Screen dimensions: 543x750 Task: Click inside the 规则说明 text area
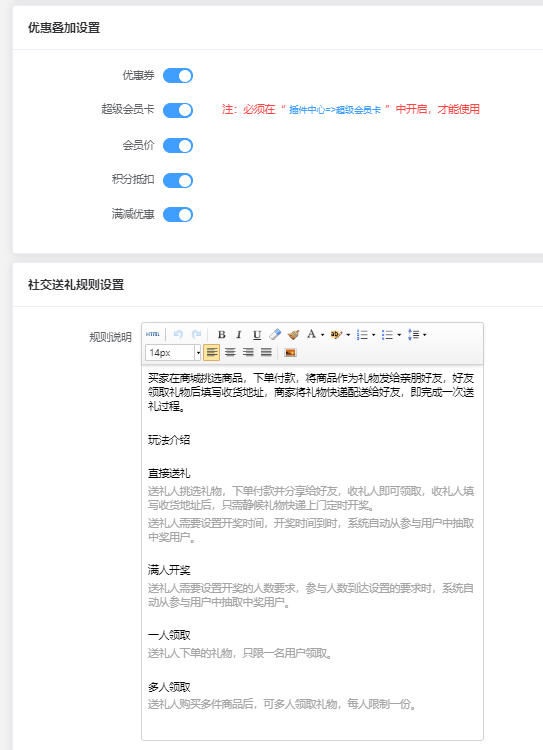coord(312,552)
